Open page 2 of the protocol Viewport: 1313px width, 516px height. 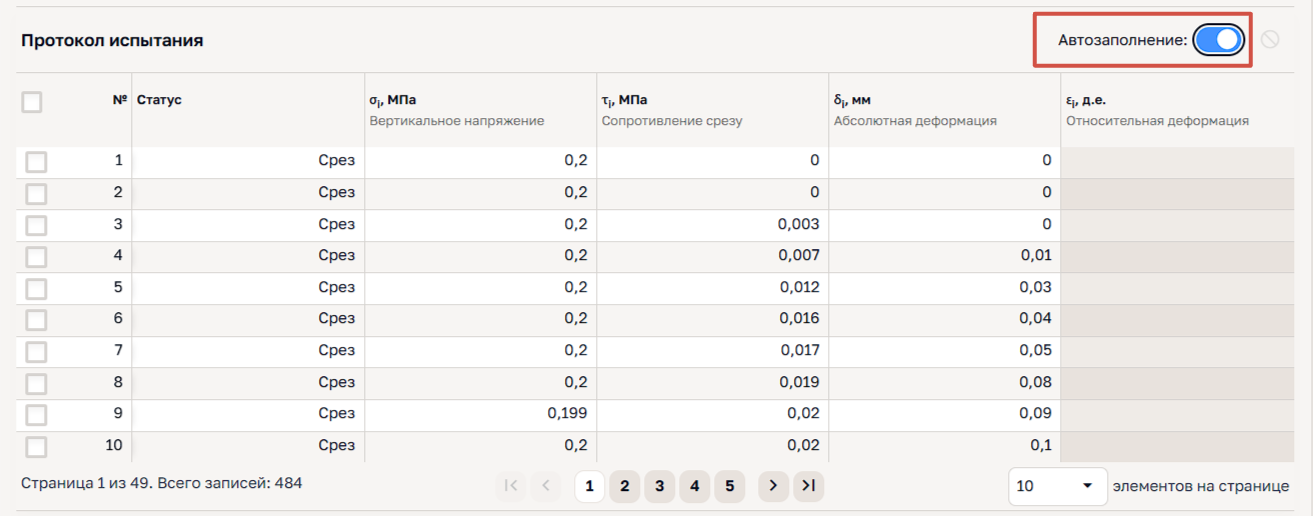pyautogui.click(x=624, y=486)
